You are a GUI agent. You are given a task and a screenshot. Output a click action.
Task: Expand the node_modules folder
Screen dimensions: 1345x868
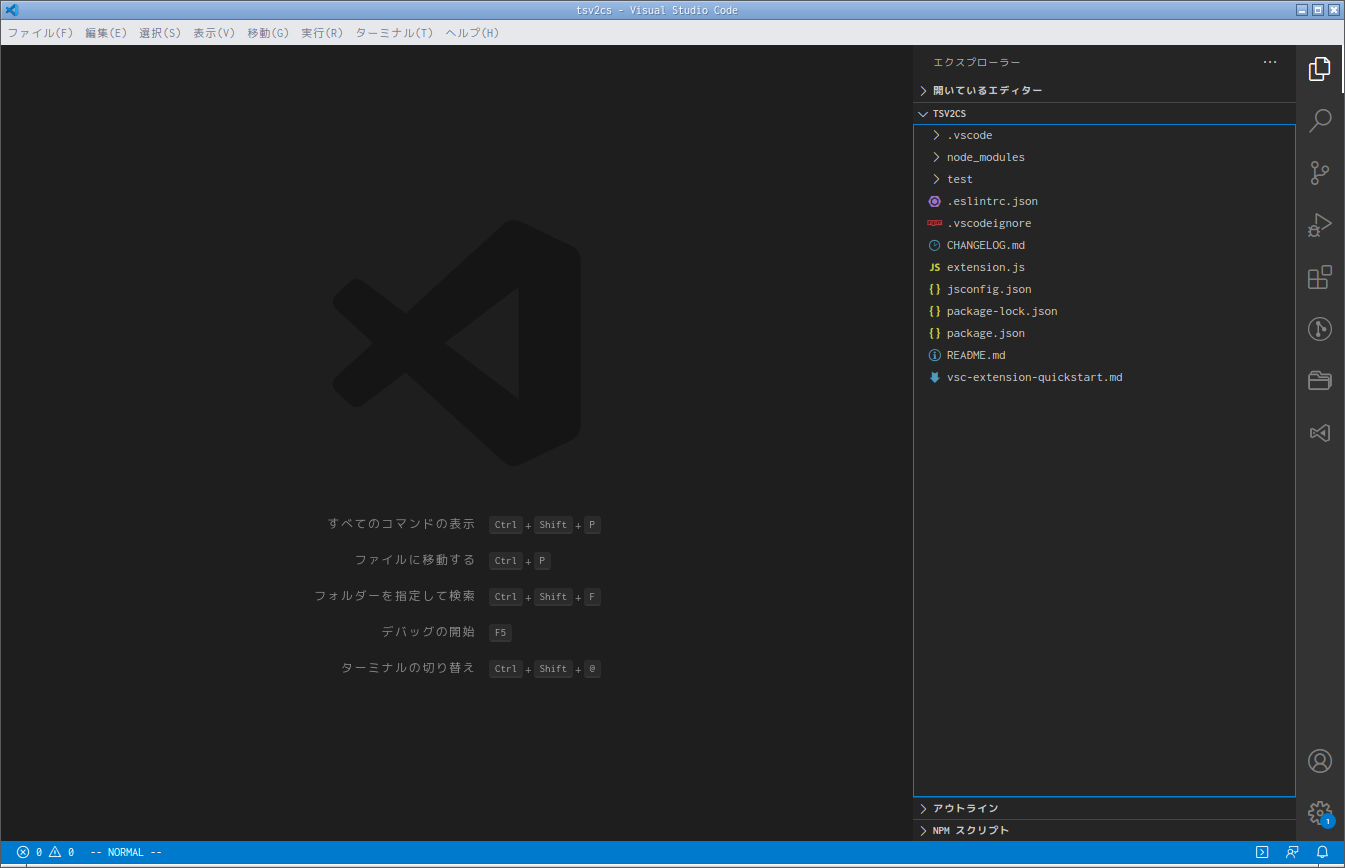1104,157
